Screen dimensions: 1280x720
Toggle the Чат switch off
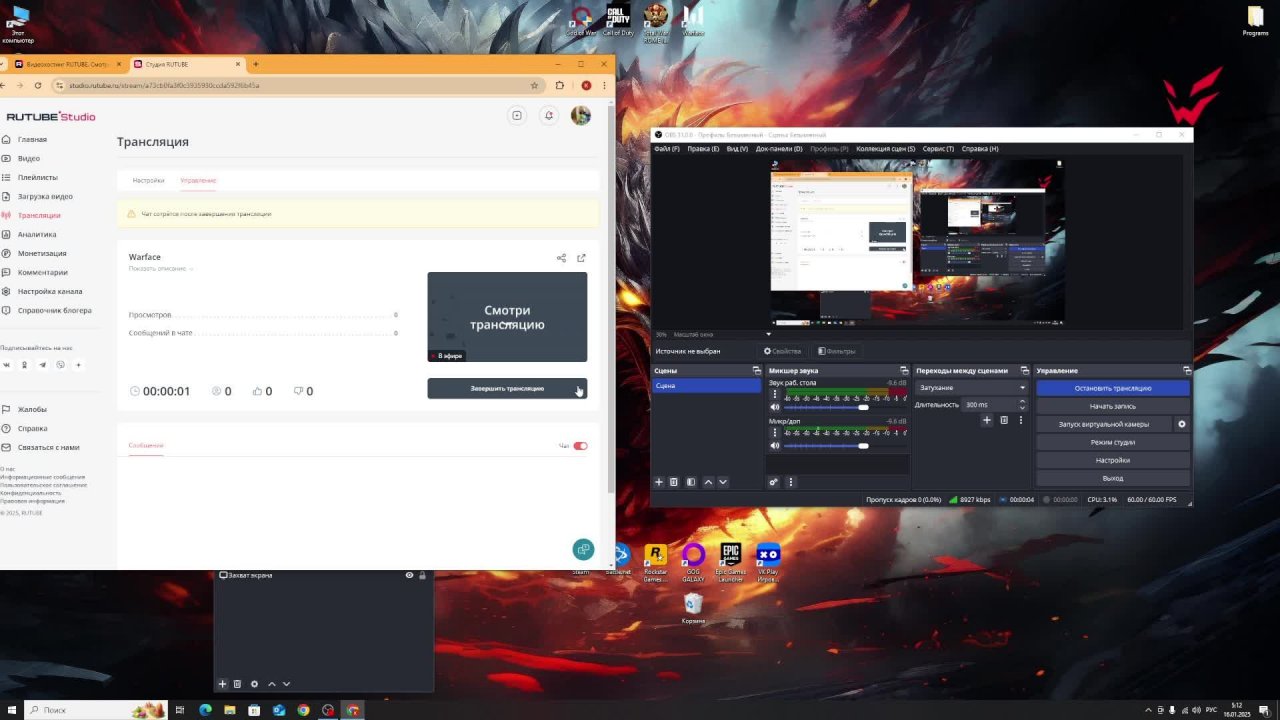pos(580,446)
